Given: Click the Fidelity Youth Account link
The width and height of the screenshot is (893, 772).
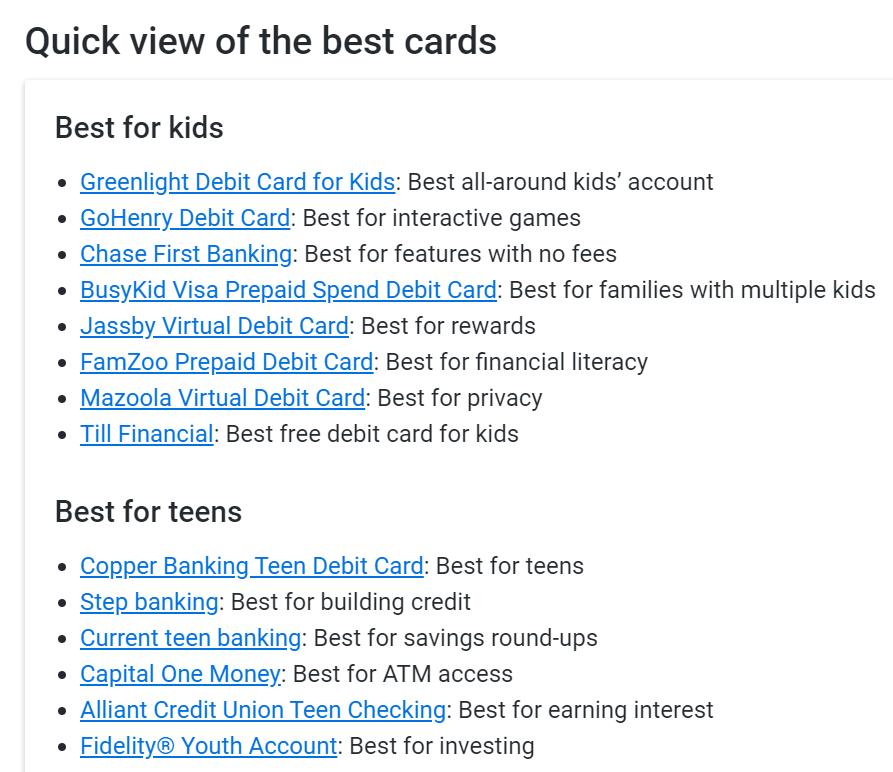Looking at the screenshot, I should click(208, 746).
